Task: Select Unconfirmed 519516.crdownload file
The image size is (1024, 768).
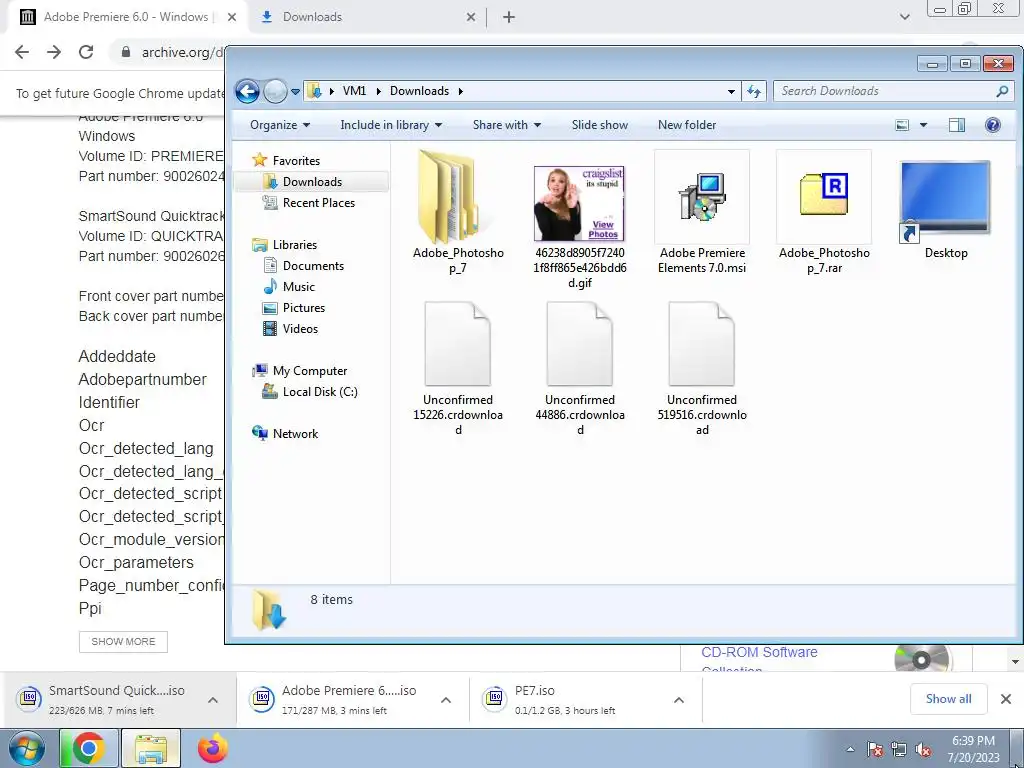Action: 701,368
